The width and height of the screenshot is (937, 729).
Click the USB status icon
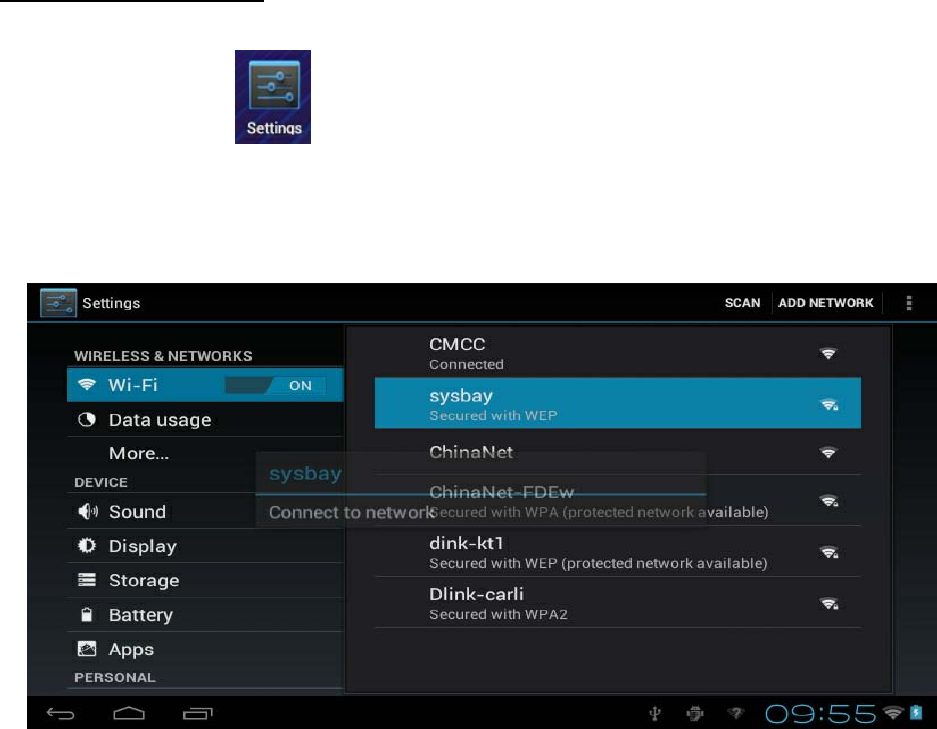click(655, 713)
